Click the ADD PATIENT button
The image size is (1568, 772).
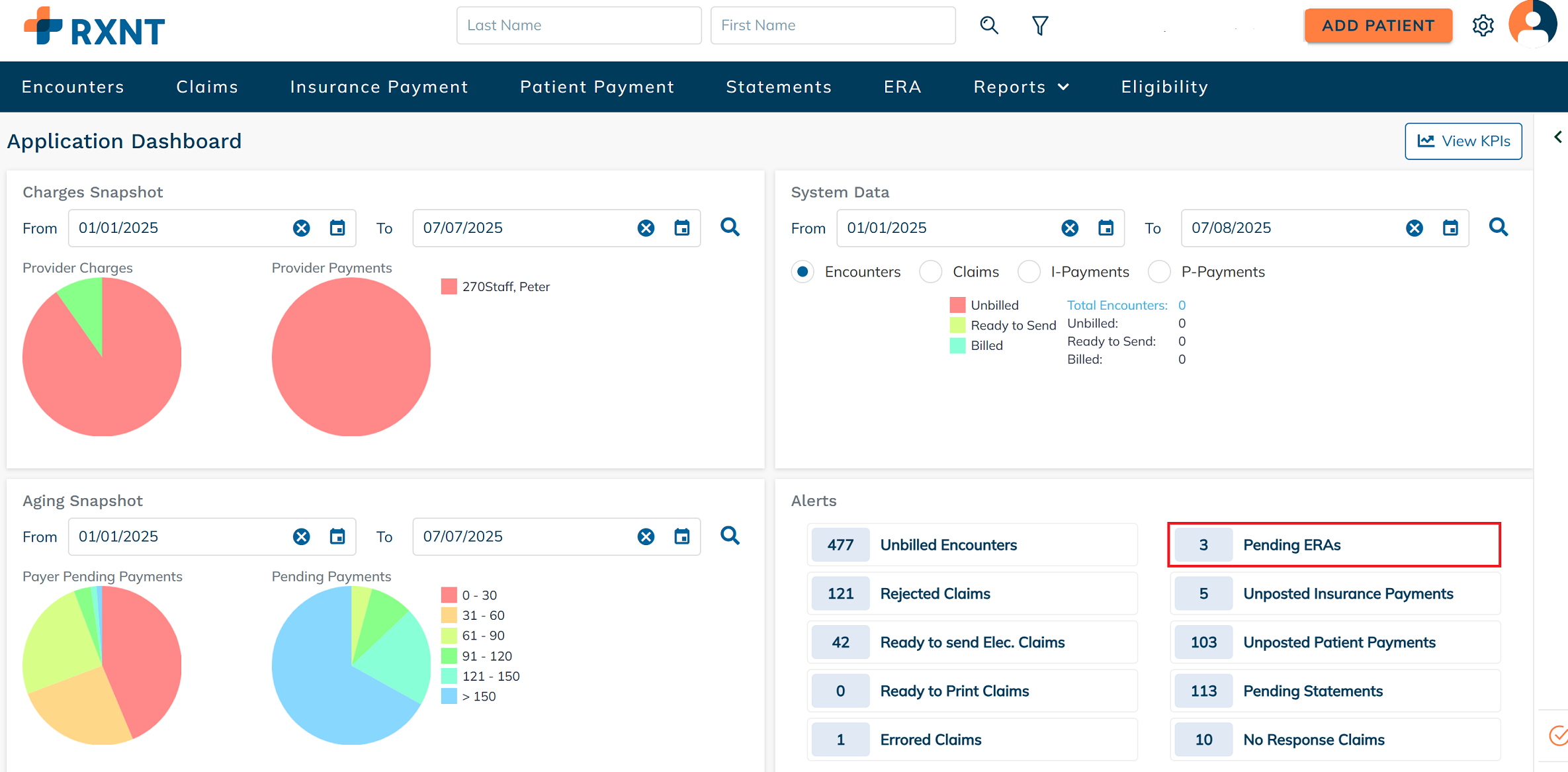pyautogui.click(x=1377, y=25)
